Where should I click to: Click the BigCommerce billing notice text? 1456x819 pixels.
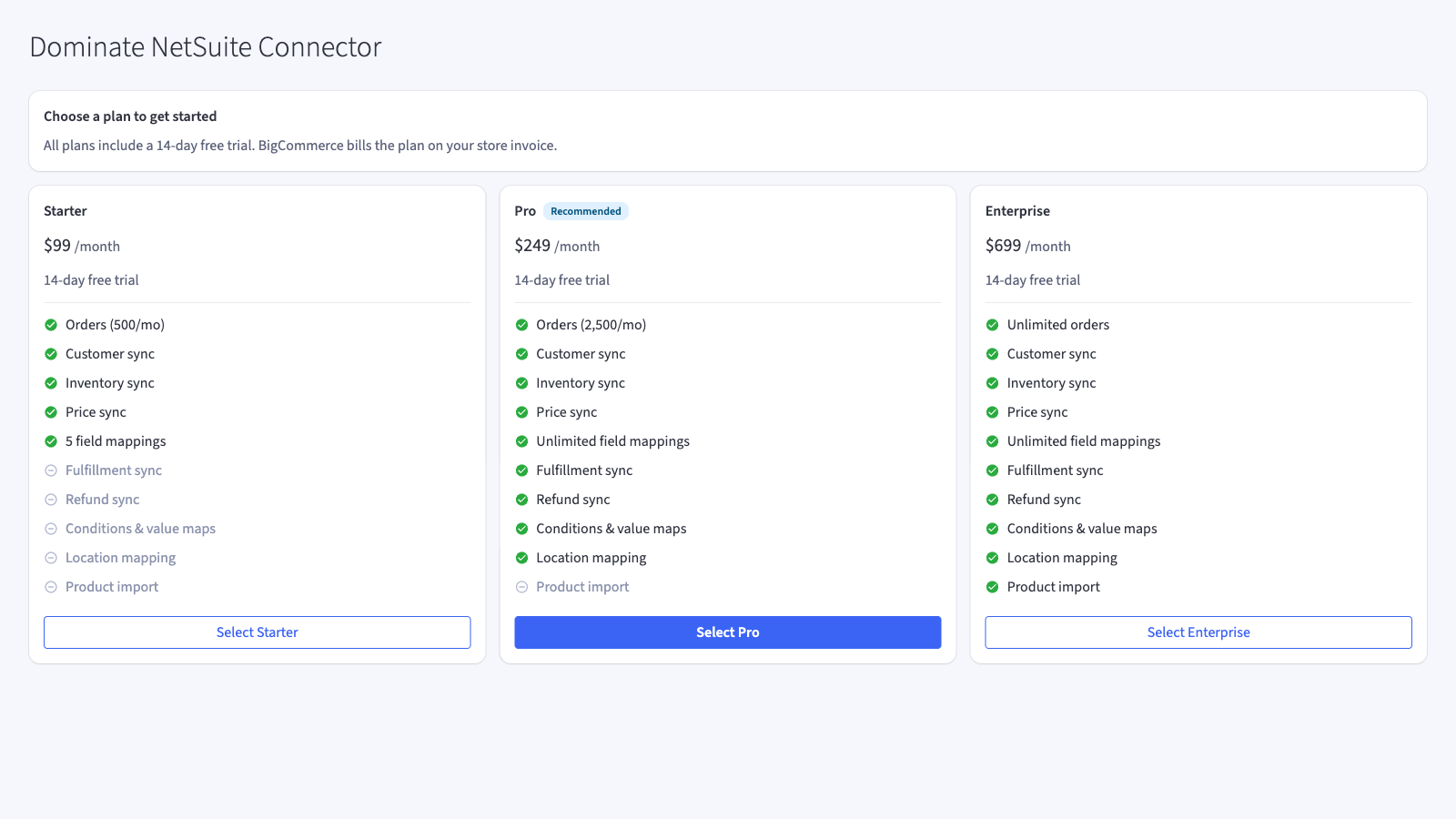(x=300, y=146)
